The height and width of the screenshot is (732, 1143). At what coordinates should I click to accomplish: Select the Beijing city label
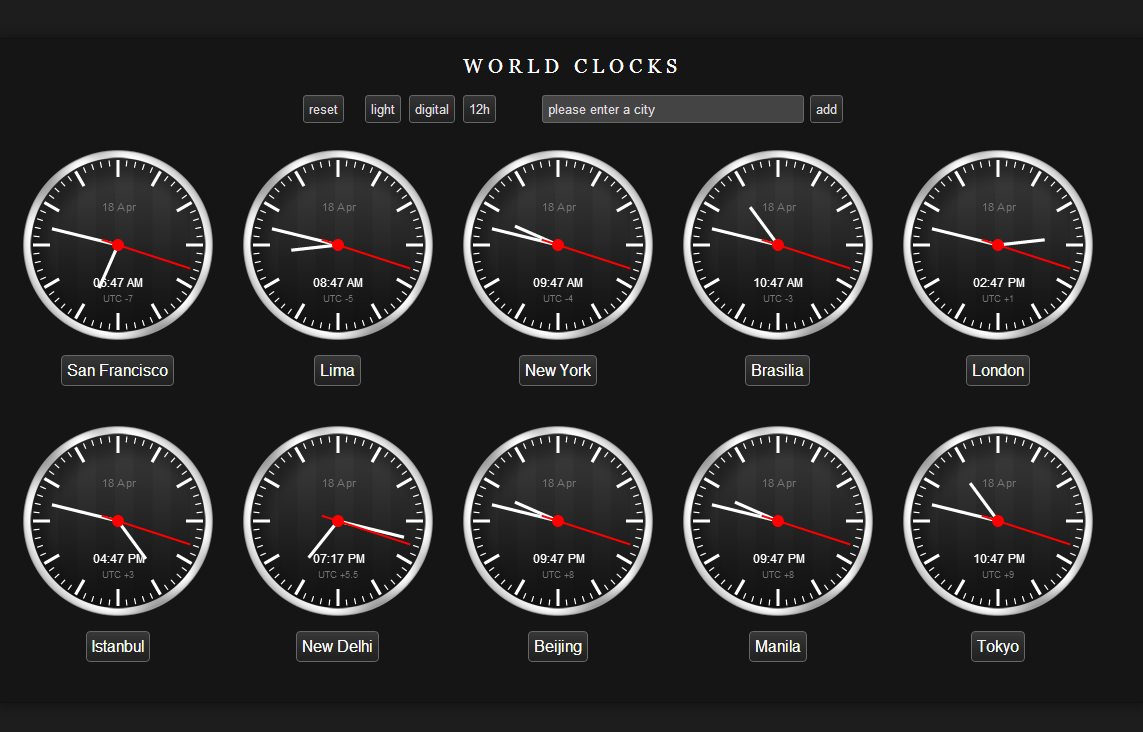click(557, 646)
